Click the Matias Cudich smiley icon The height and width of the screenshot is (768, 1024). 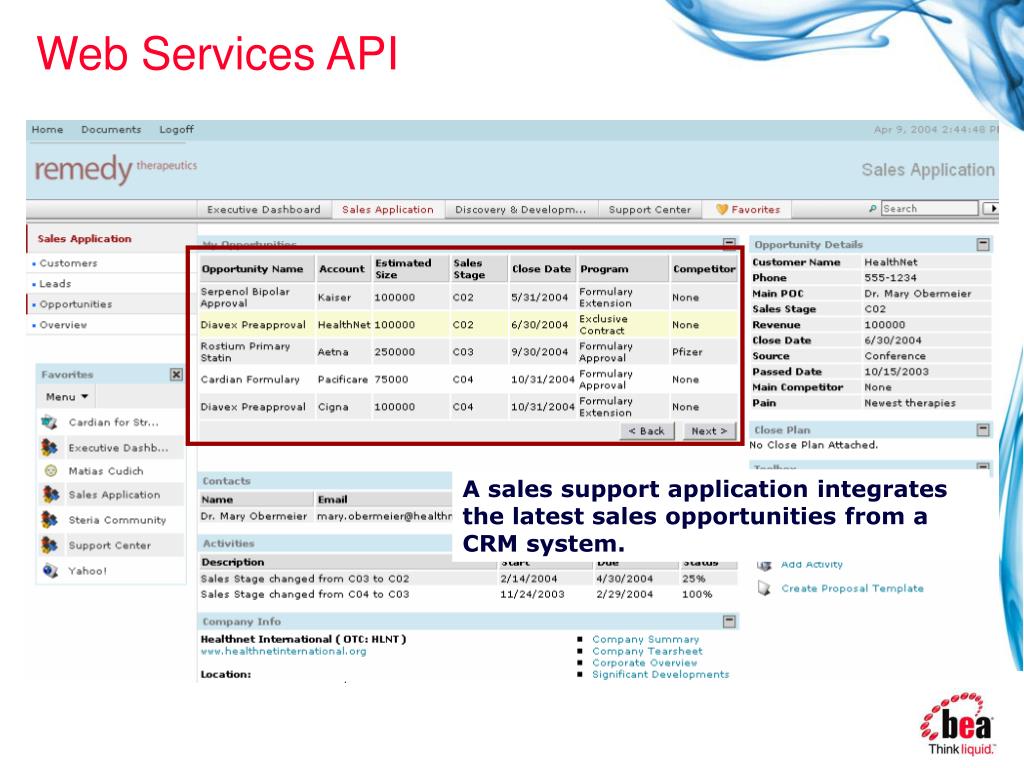pyautogui.click(x=50, y=471)
